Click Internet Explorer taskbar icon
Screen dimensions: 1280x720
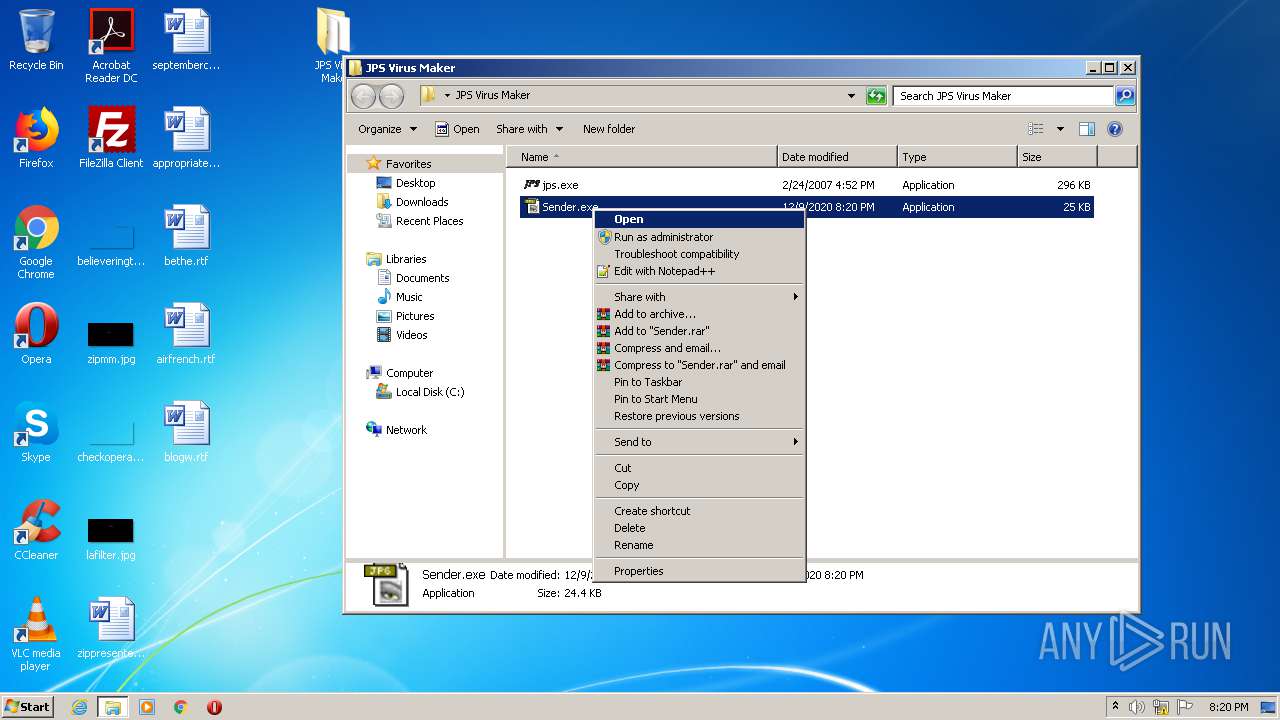click(79, 707)
